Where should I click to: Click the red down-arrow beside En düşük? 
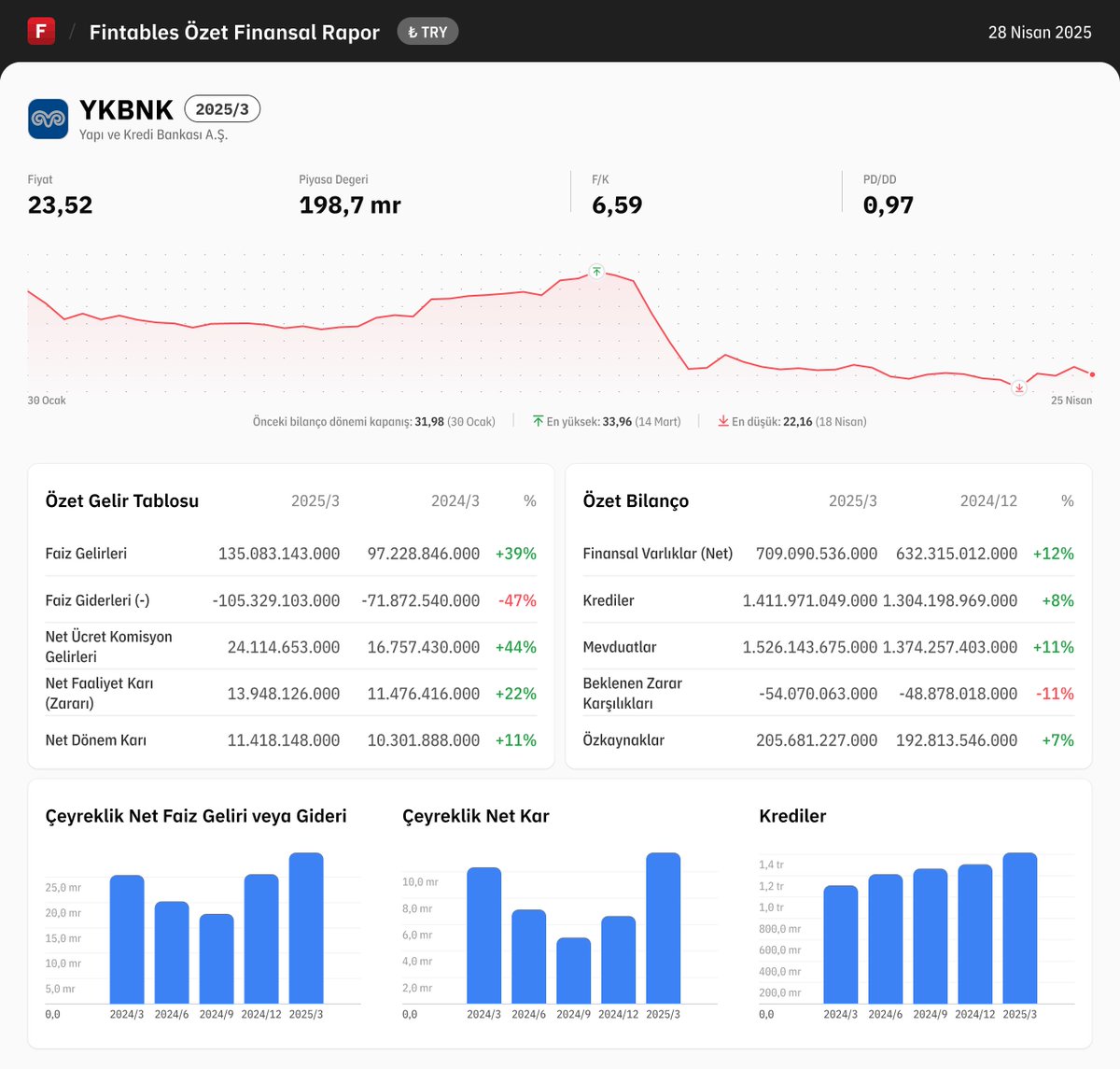coord(721,421)
